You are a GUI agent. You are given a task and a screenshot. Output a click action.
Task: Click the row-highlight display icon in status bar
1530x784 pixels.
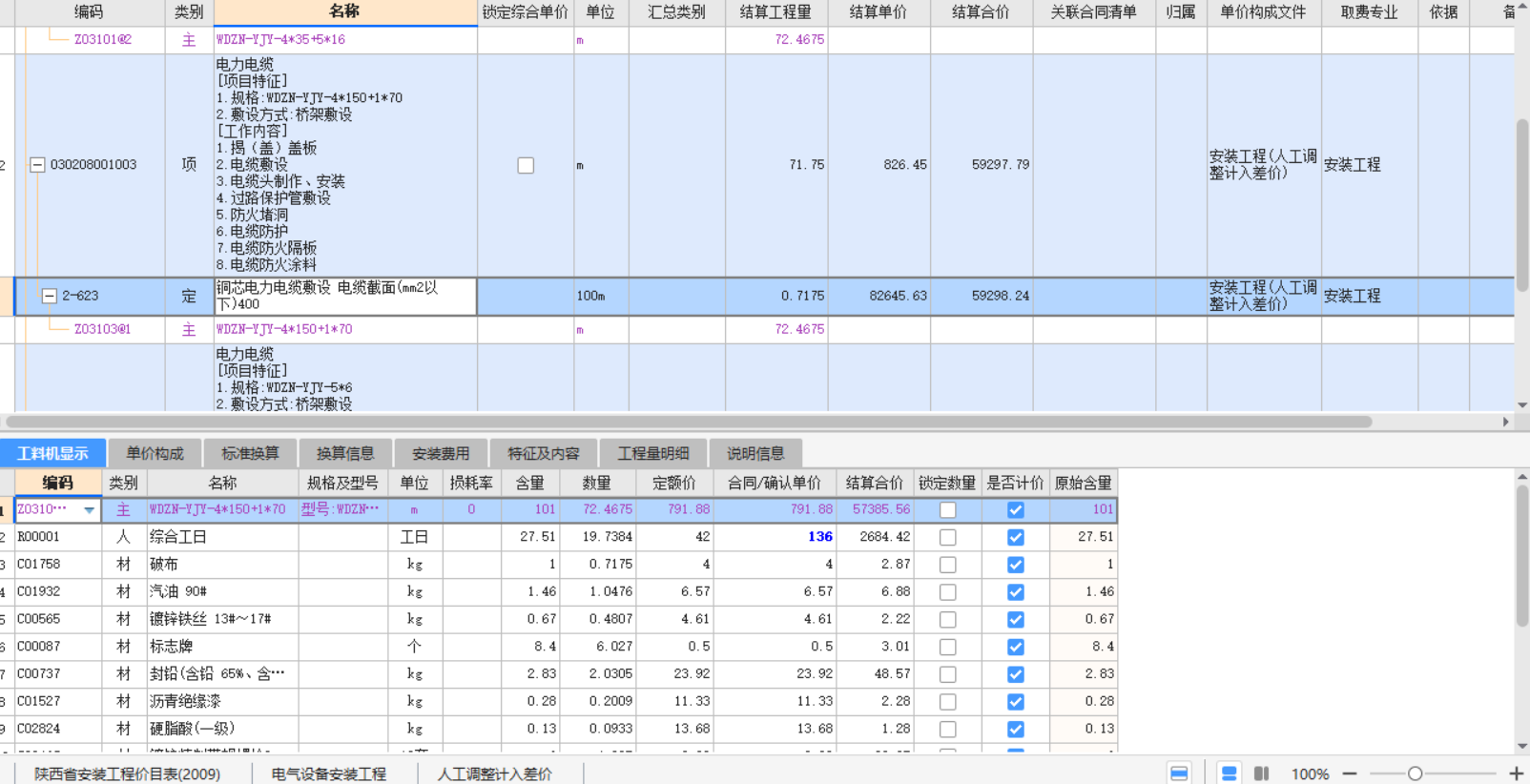(x=1179, y=774)
